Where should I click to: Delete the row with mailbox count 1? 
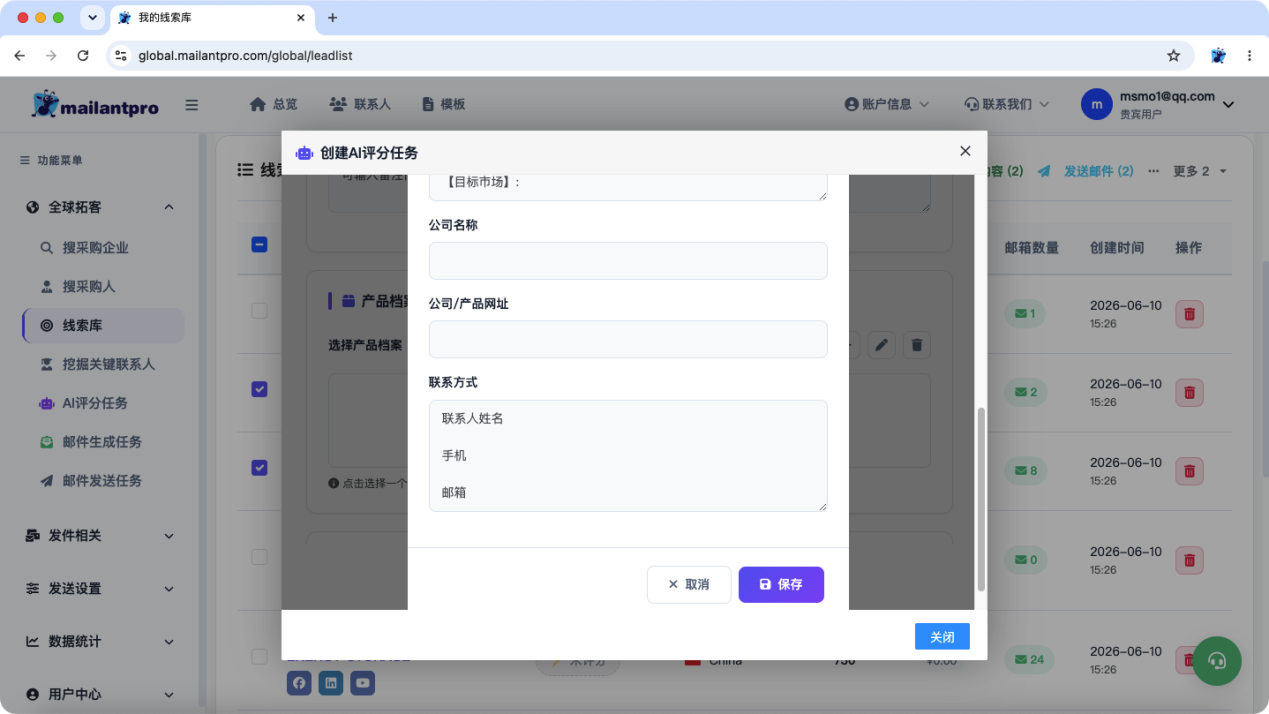point(1189,314)
